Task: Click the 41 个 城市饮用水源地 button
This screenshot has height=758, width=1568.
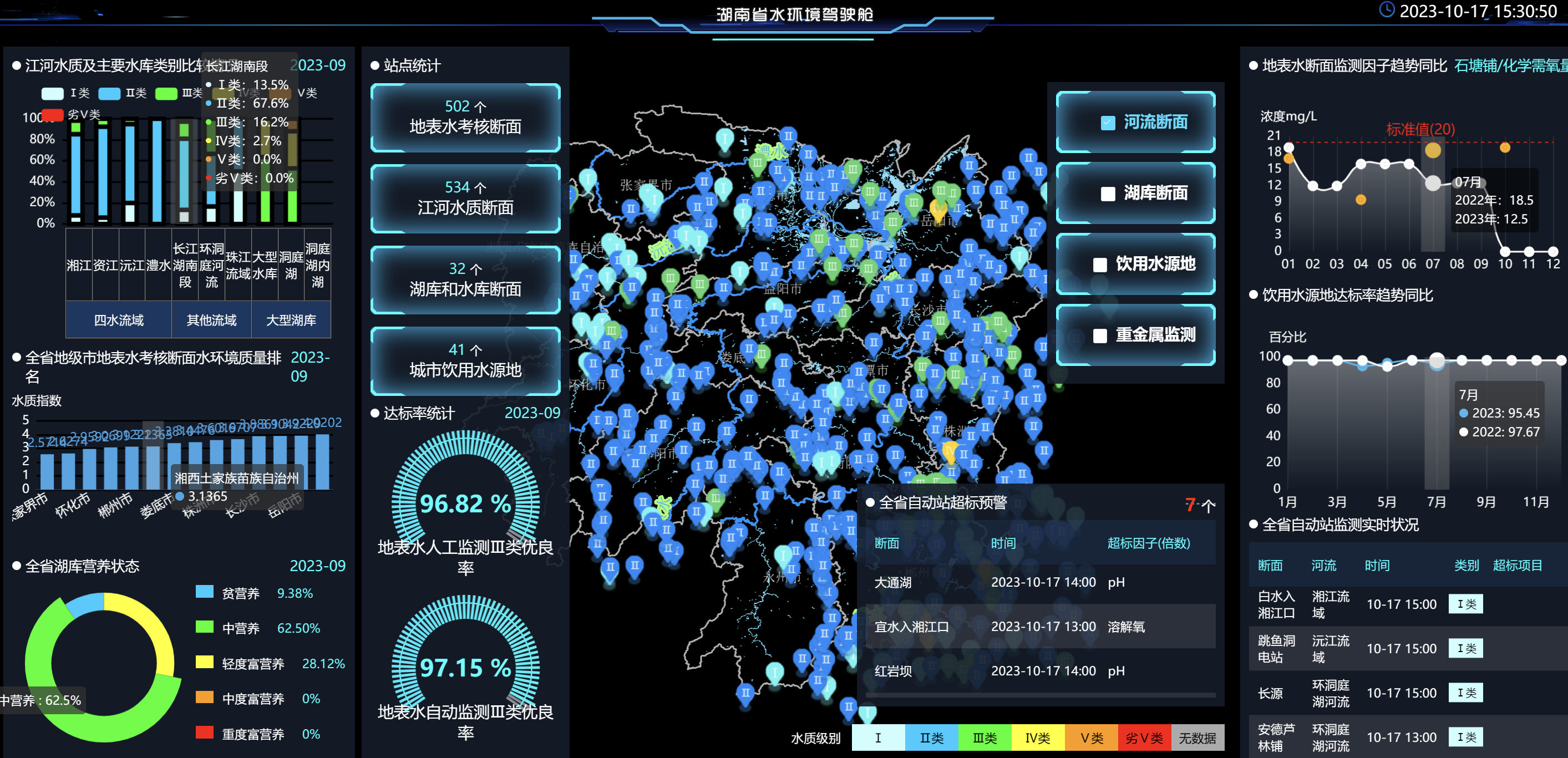Action: pos(465,361)
